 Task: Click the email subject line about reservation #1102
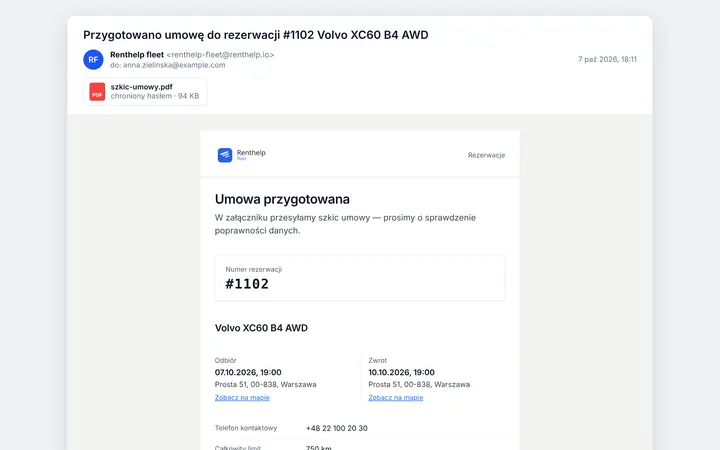tap(256, 35)
